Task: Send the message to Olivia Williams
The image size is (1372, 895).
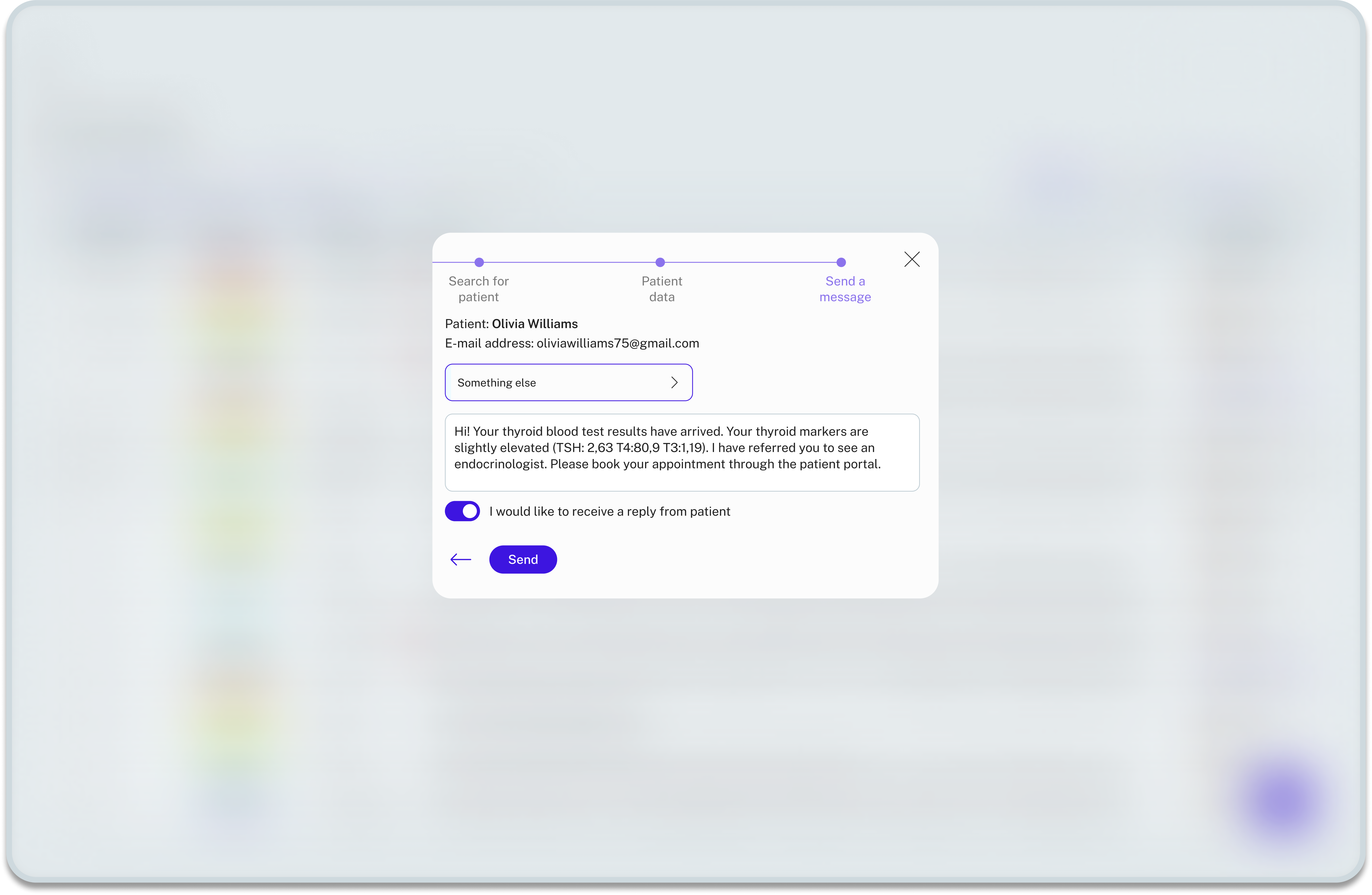Action: click(523, 559)
